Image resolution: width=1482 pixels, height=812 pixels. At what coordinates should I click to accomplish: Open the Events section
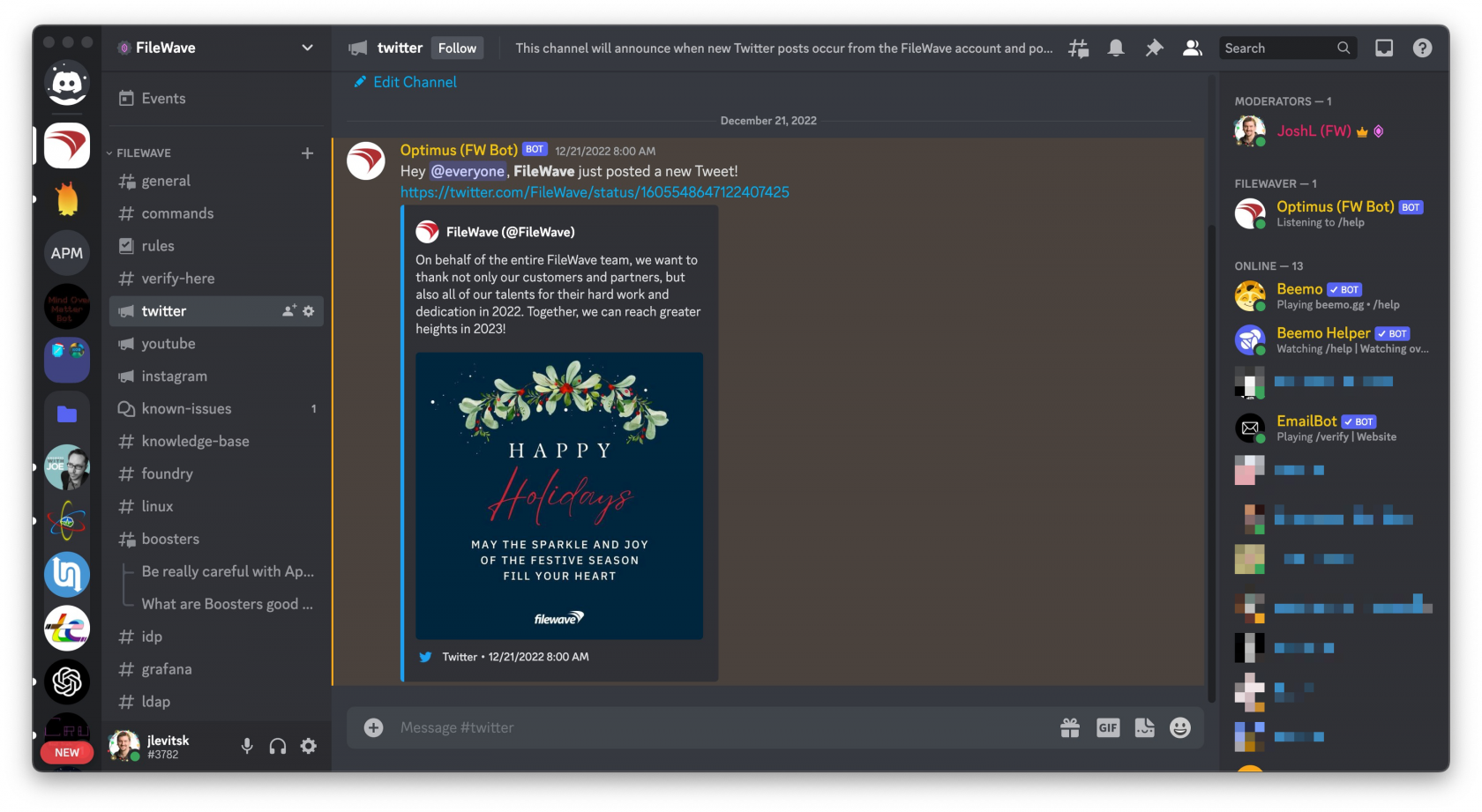tap(216, 99)
